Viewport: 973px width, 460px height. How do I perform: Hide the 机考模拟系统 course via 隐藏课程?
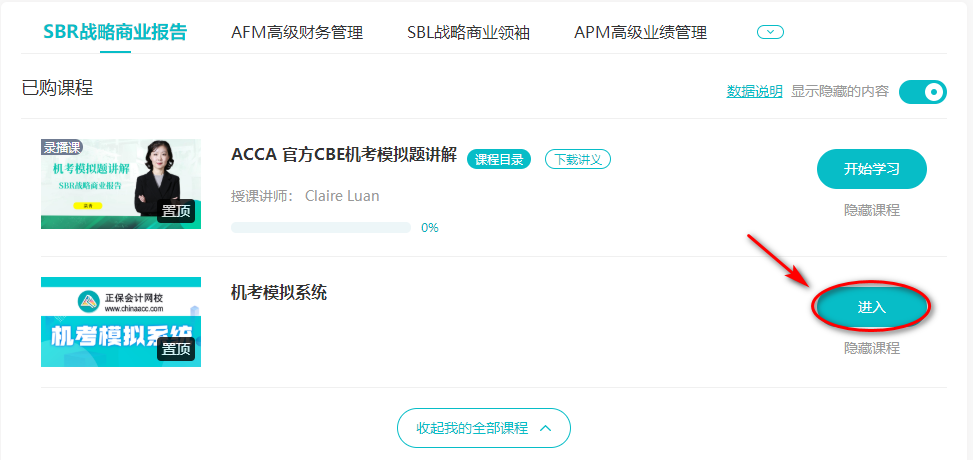coord(871,348)
